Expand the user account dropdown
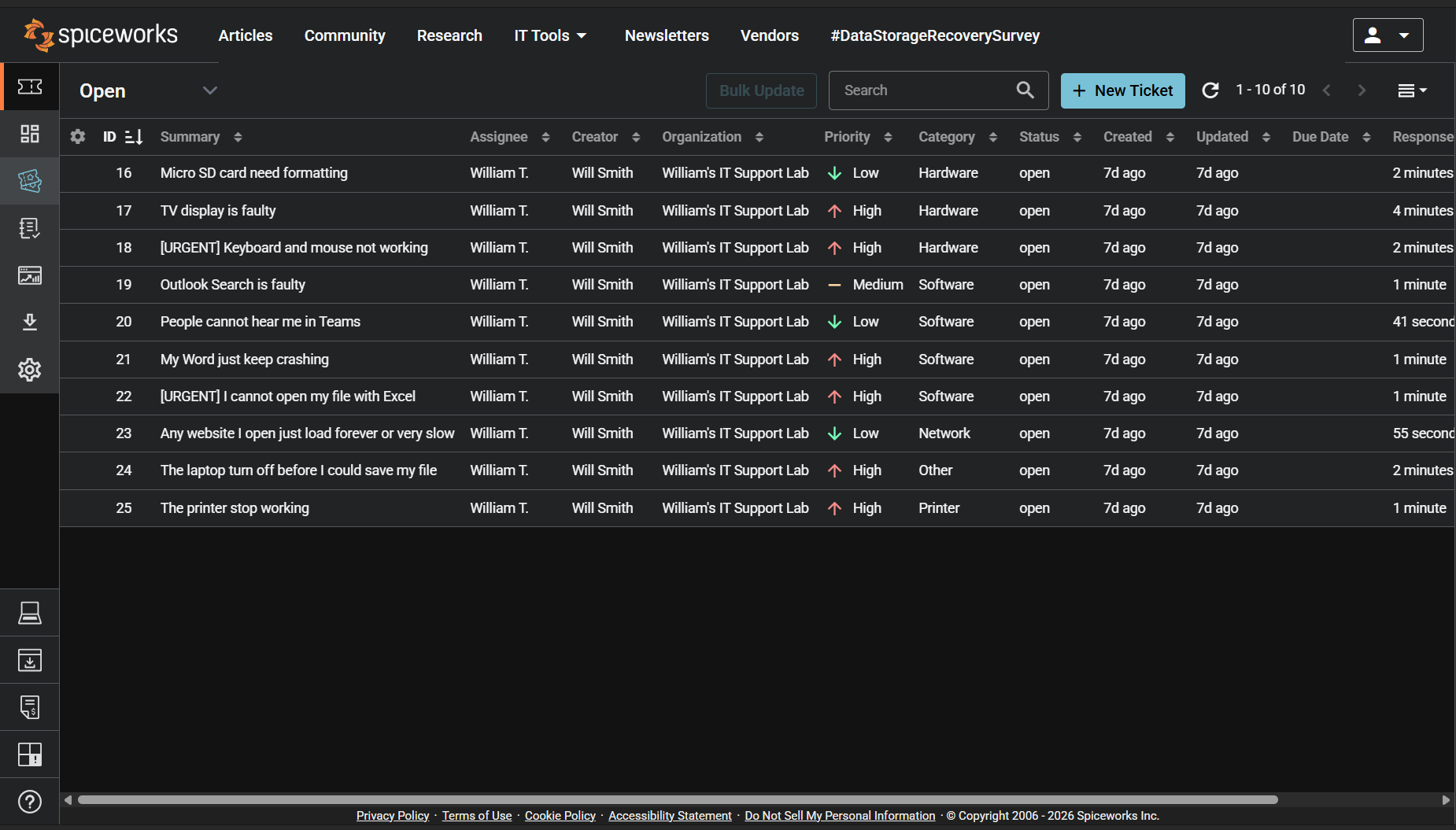 [1388, 35]
